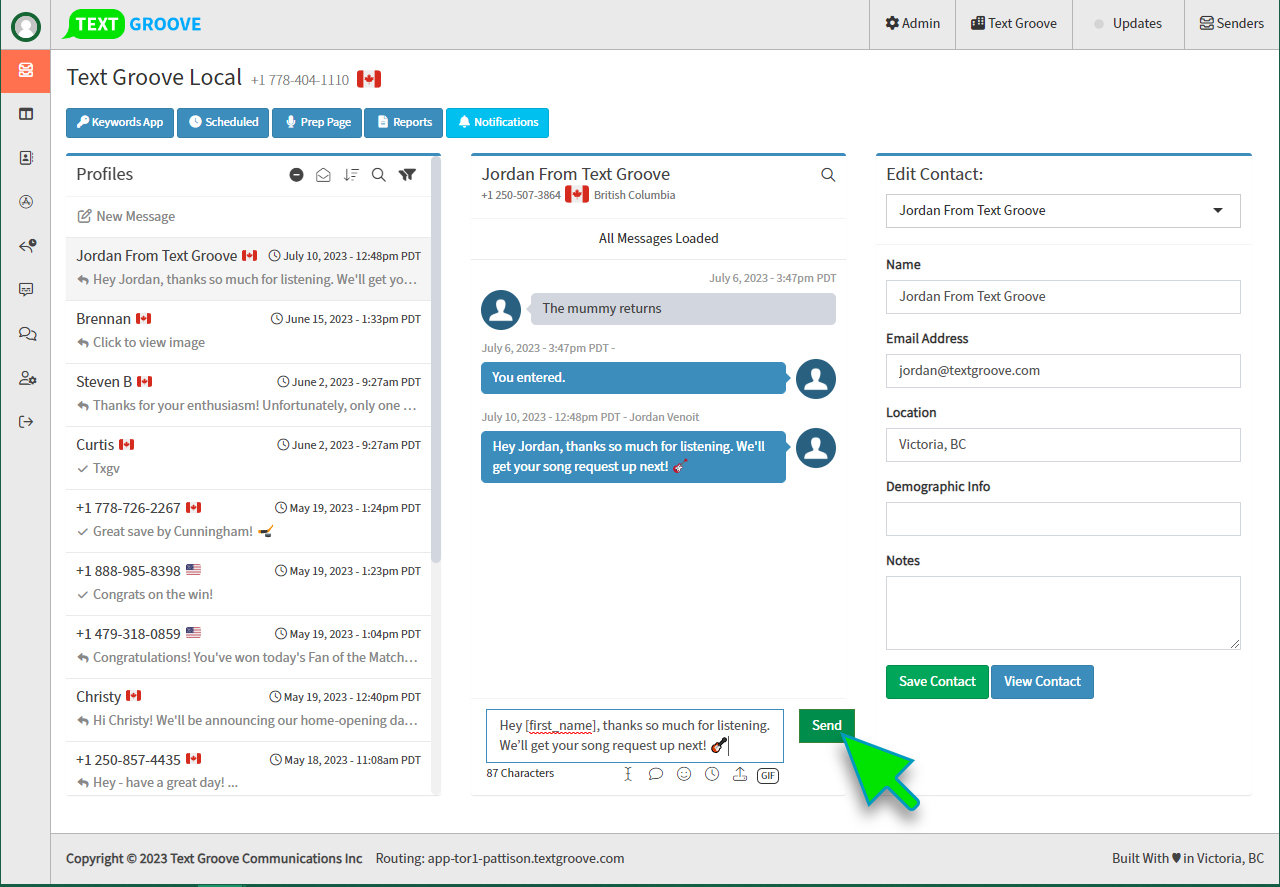Click the text cursor insert-field icon
1280x887 pixels.
point(628,774)
